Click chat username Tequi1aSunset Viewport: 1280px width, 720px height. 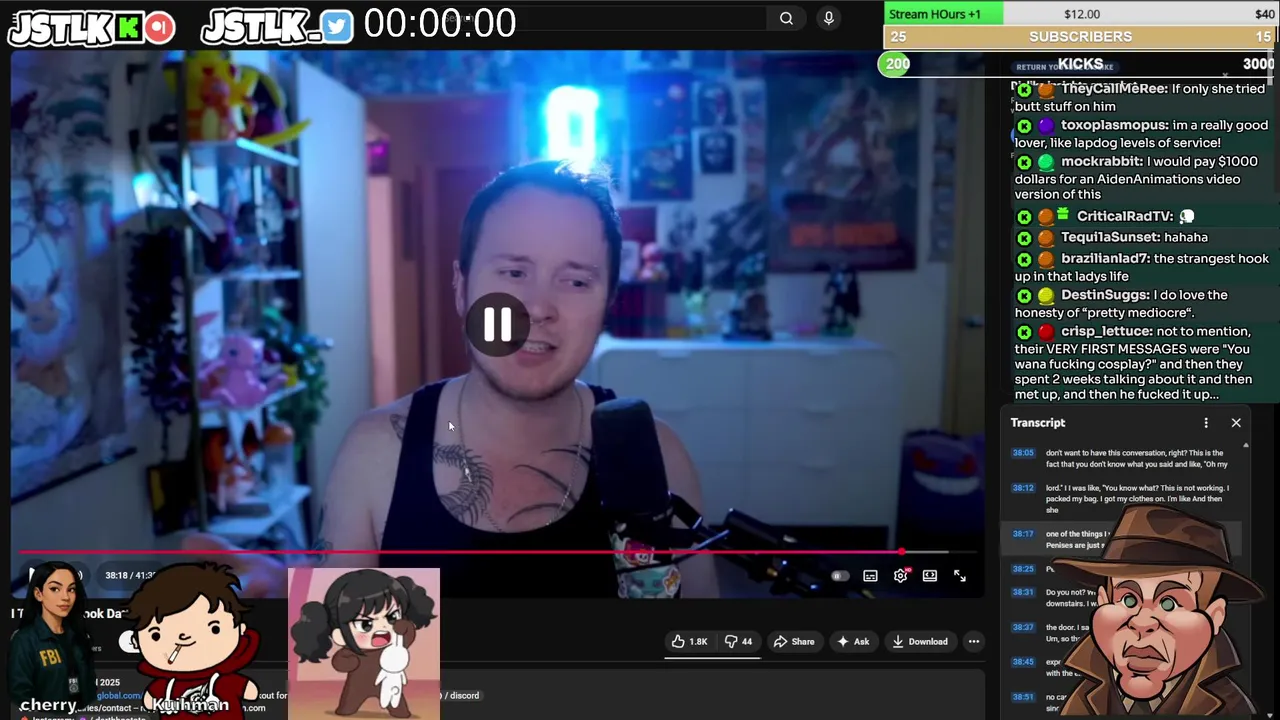[1110, 237]
